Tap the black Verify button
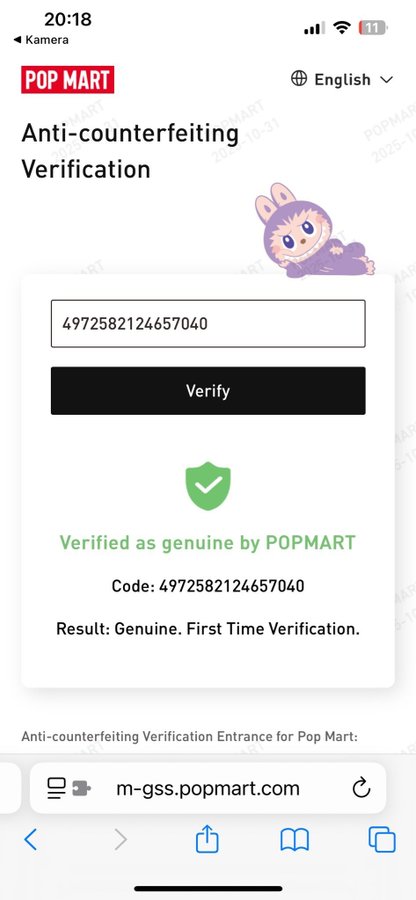Viewport: 416px width, 900px height. pyautogui.click(x=208, y=391)
